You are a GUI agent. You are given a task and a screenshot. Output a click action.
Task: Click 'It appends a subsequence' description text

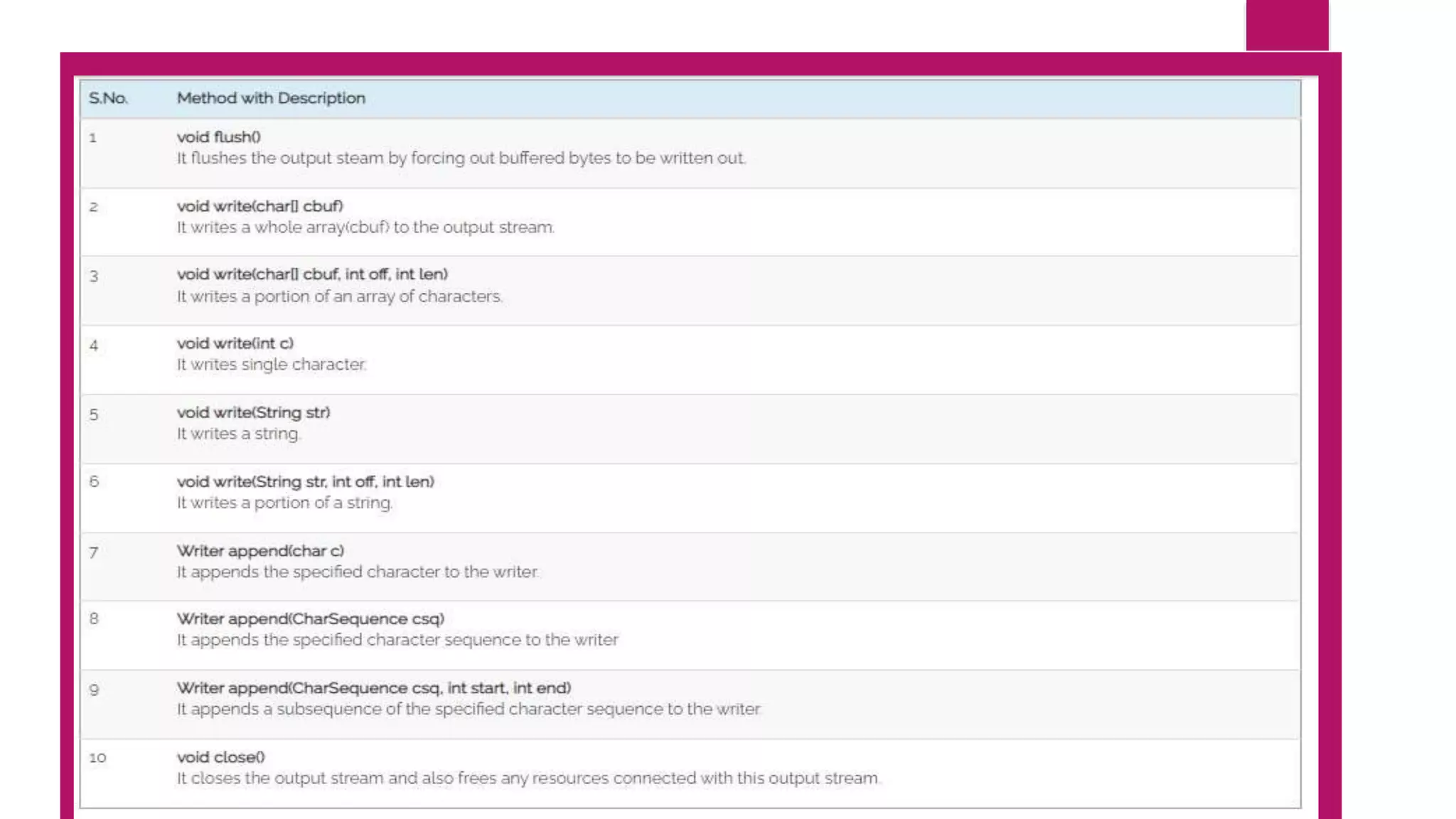point(469,710)
